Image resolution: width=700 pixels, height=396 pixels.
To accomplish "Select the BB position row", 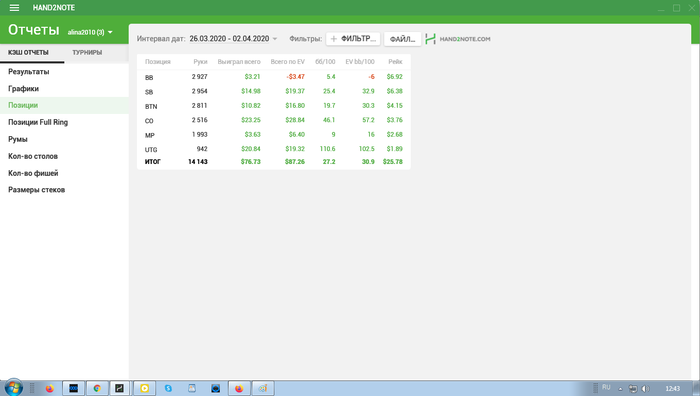I will pos(274,77).
